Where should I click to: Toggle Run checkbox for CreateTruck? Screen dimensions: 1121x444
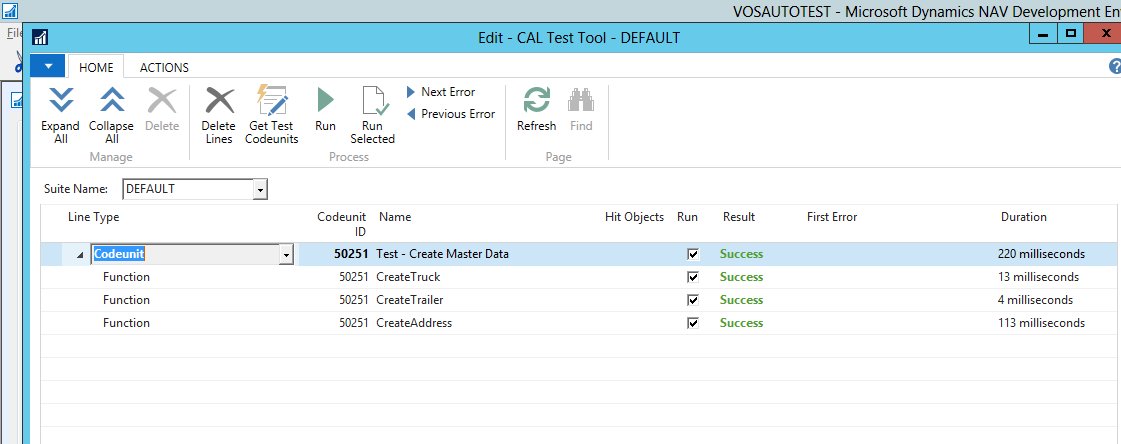(692, 277)
